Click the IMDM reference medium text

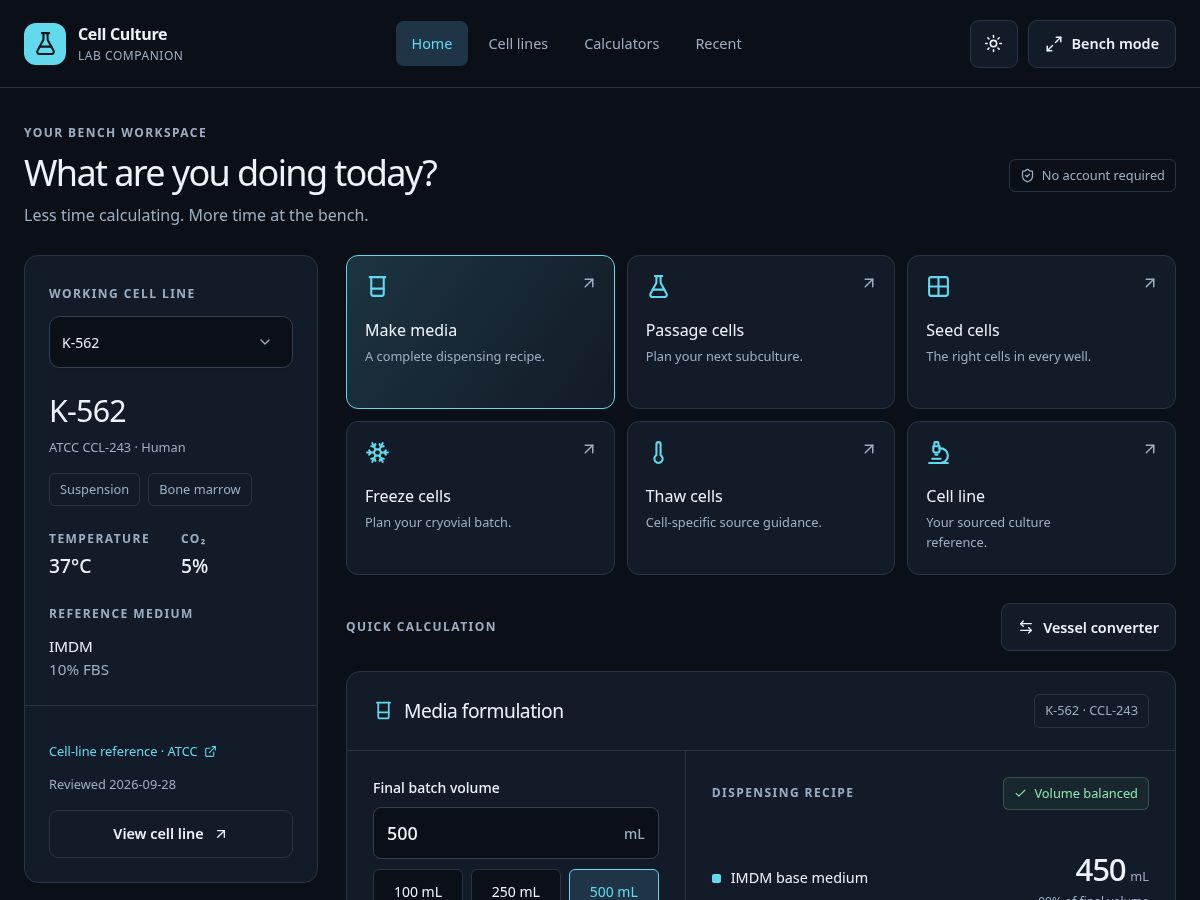[71, 647]
